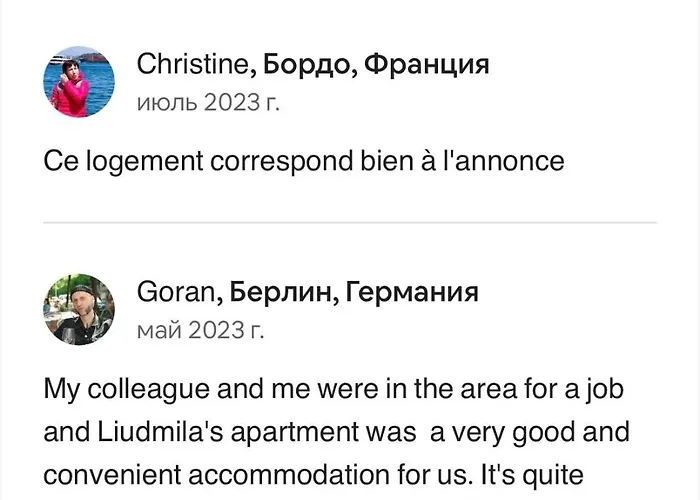
Task: Click reviewer name Goran
Action: pos(176,292)
